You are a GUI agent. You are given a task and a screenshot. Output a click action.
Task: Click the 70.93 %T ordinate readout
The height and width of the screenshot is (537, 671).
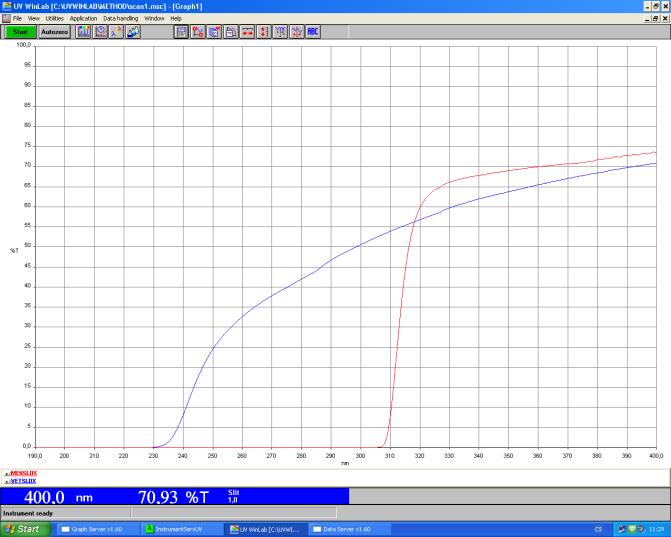tap(173, 497)
